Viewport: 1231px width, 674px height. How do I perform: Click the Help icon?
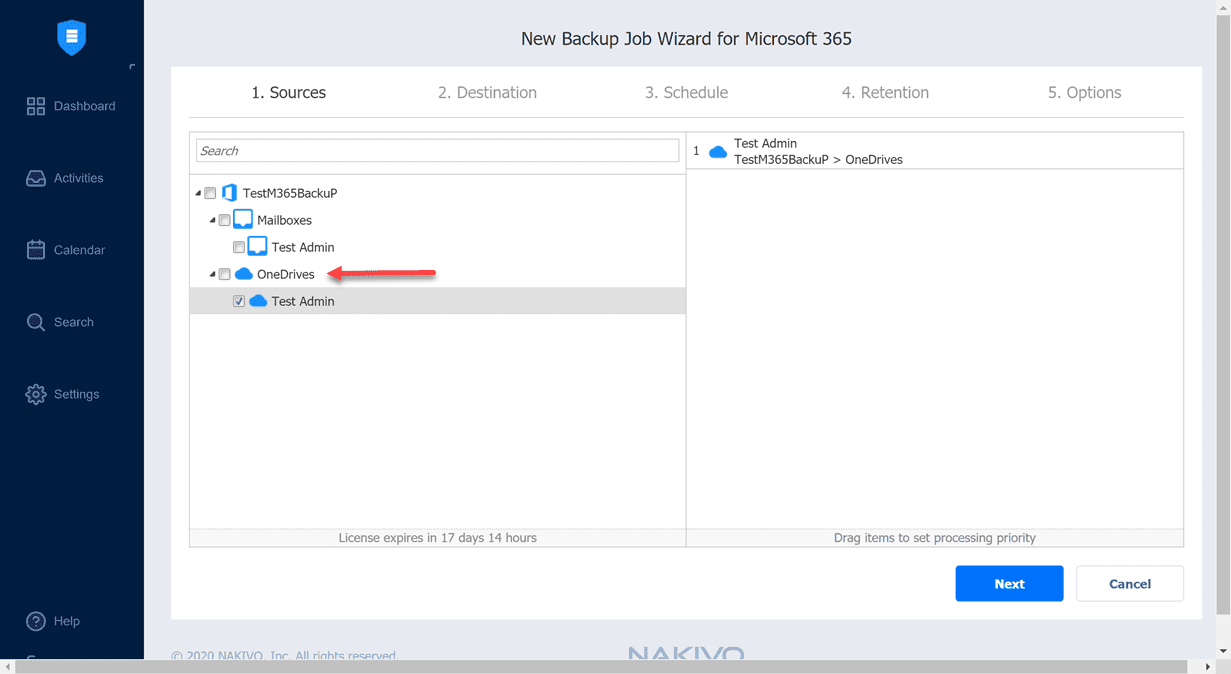[34, 620]
